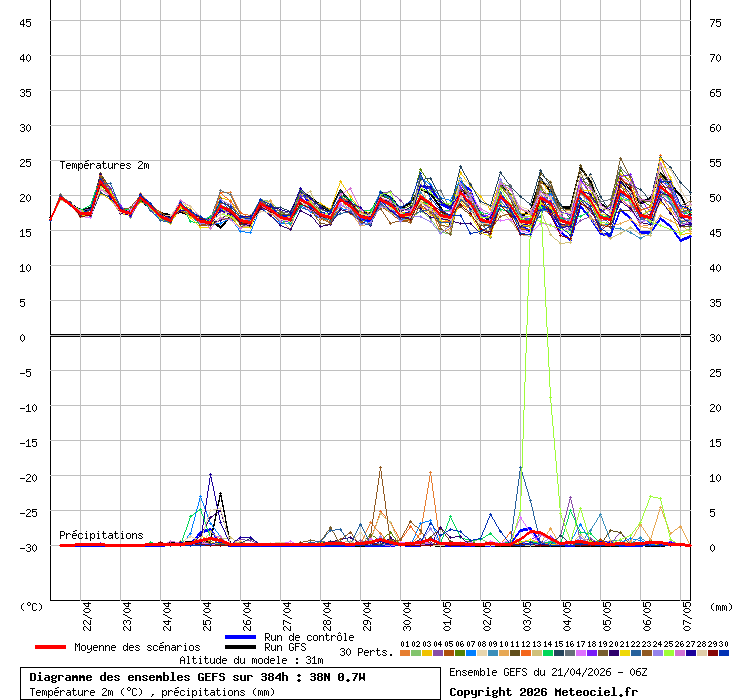The height and width of the screenshot is (700, 740).
Task: Click the 03/05 date label on x-axis
Action: click(527, 611)
